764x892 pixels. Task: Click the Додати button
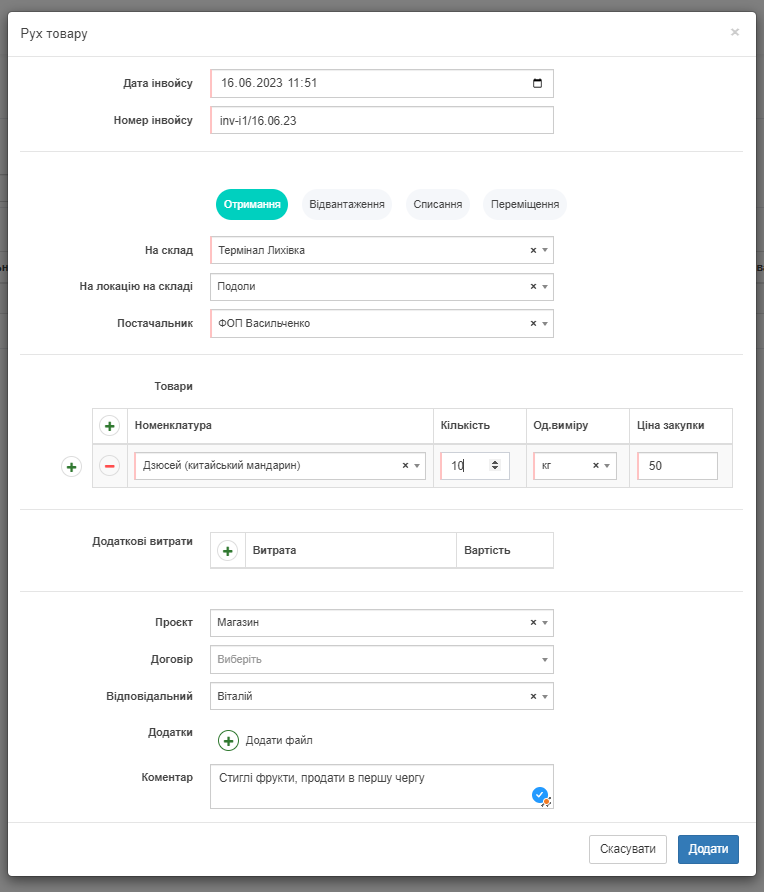[708, 849]
